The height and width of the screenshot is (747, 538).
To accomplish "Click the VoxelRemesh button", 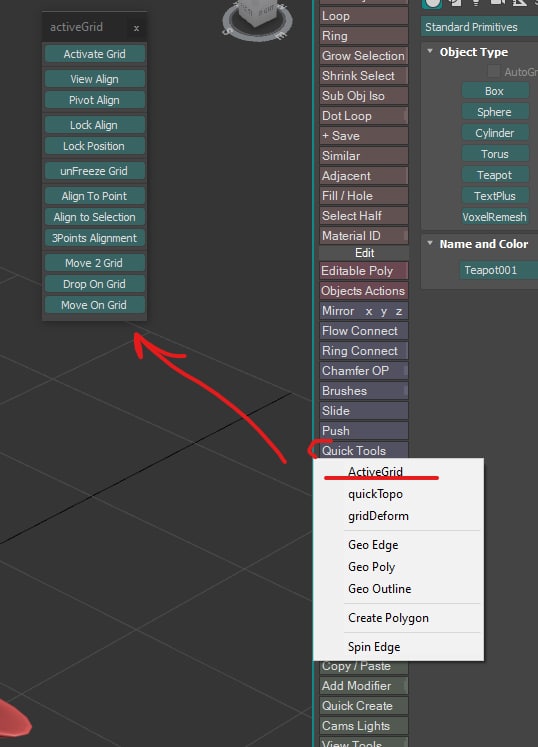I will pos(495,217).
